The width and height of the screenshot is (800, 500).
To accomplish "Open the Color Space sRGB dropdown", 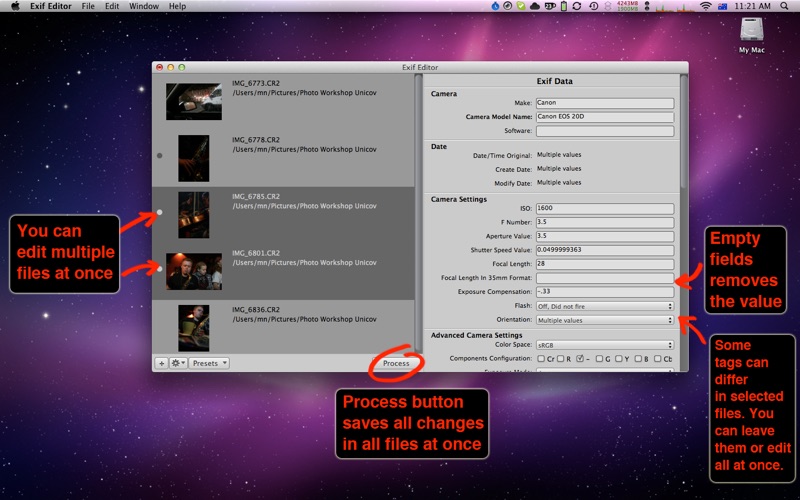I will [x=604, y=344].
